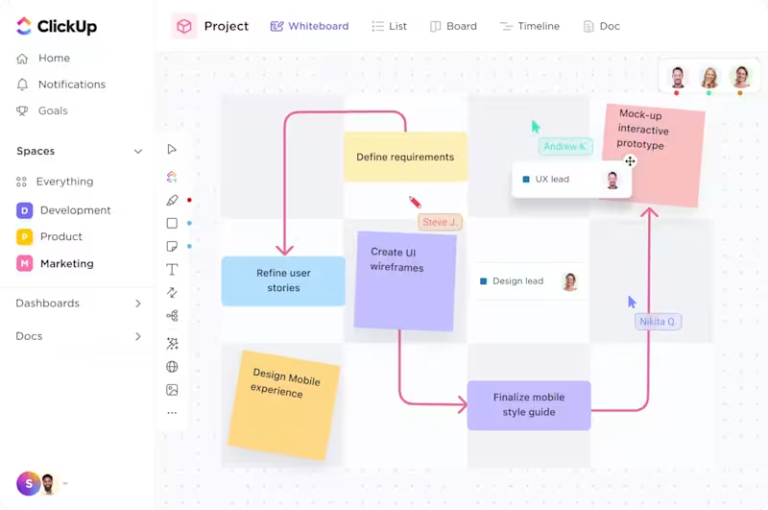Select the Design Mobile experience orange note
768x510 pixels.
[x=284, y=405]
